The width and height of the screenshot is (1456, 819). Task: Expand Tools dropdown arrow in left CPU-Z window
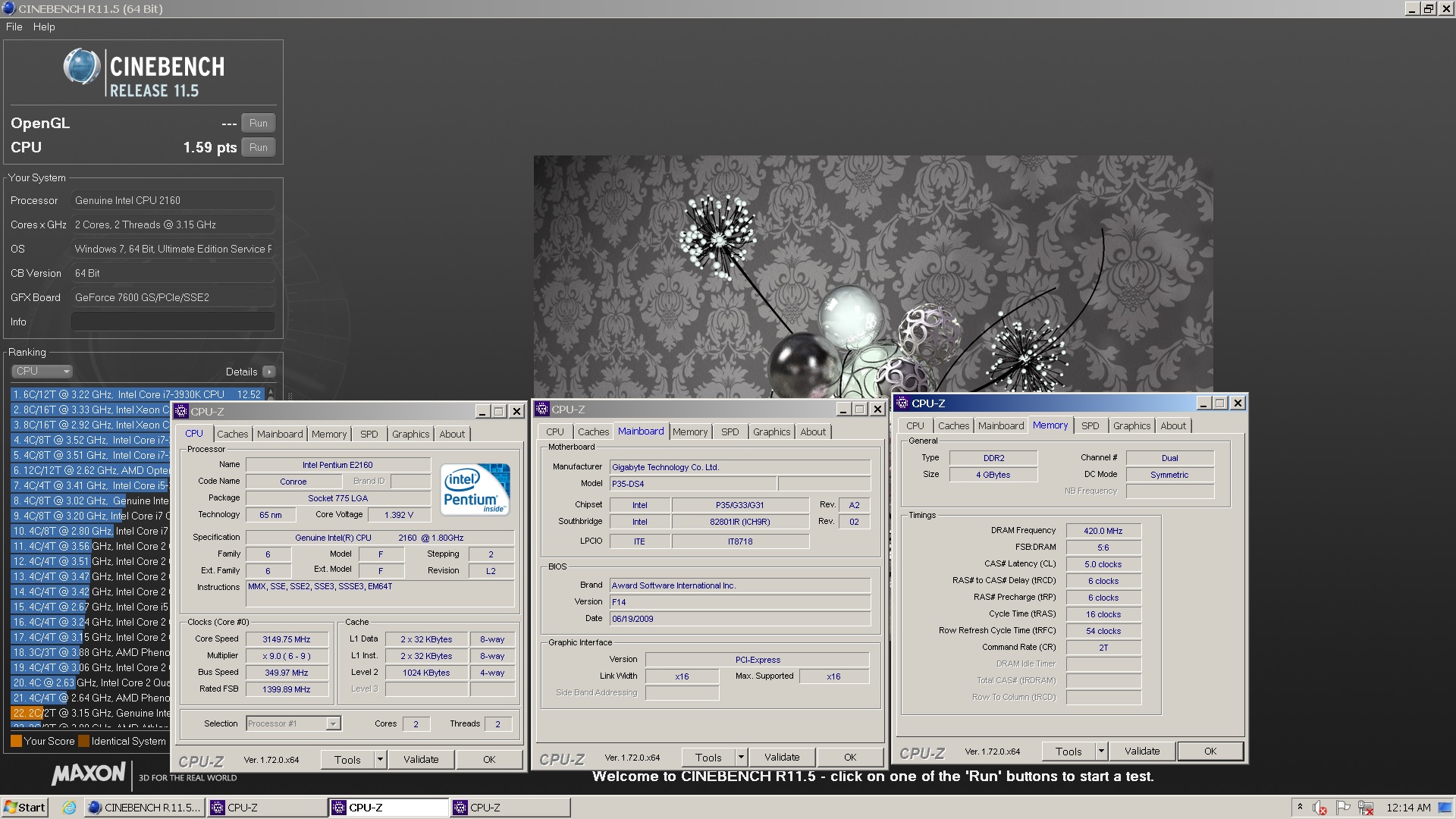click(381, 759)
